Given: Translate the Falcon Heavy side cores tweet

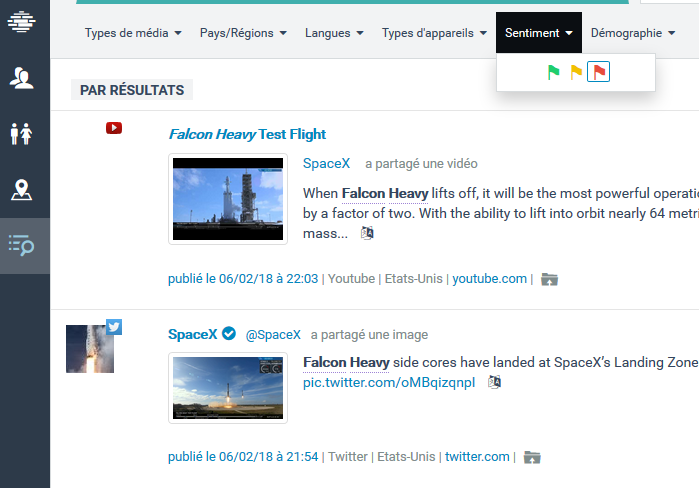Looking at the screenshot, I should point(494,382).
